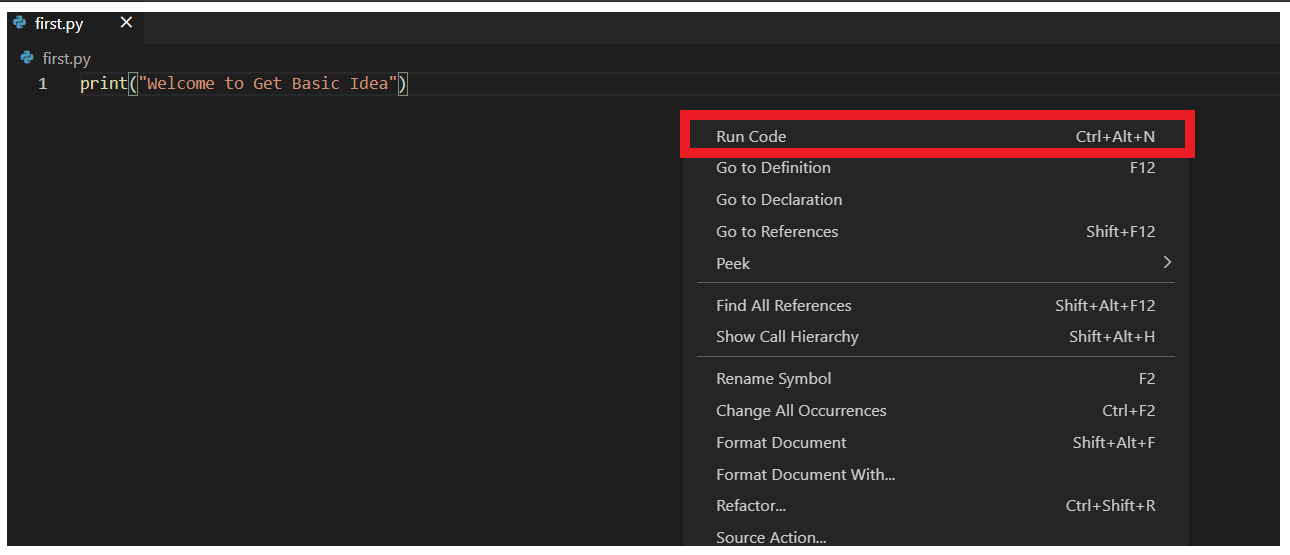
Task: Open Show Call Hierarchy
Action: (787, 337)
